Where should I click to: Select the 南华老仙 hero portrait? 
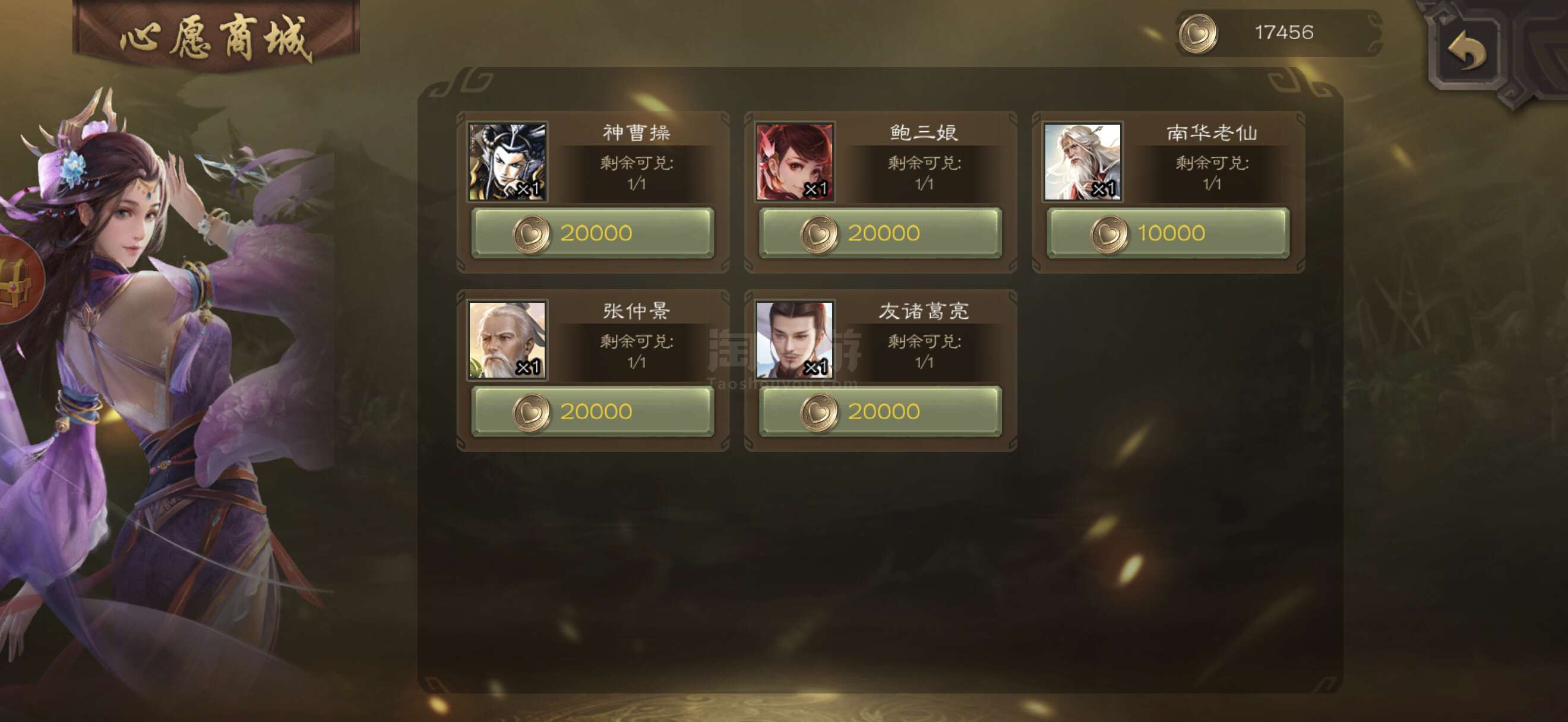click(x=1082, y=161)
